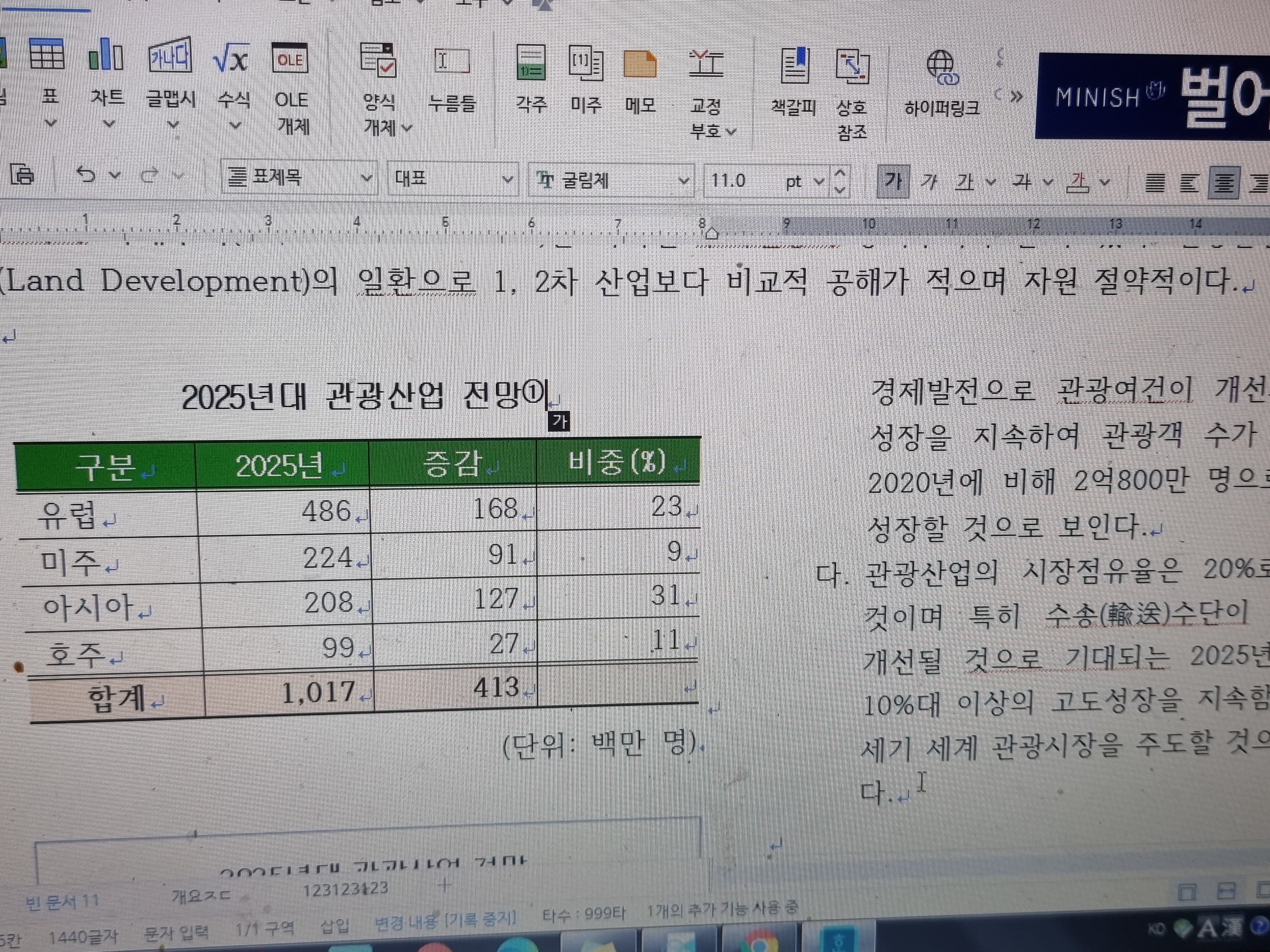Screen dimensions: 1270x952
Task: Open the 굴림체 font dropdown
Action: [x=683, y=181]
